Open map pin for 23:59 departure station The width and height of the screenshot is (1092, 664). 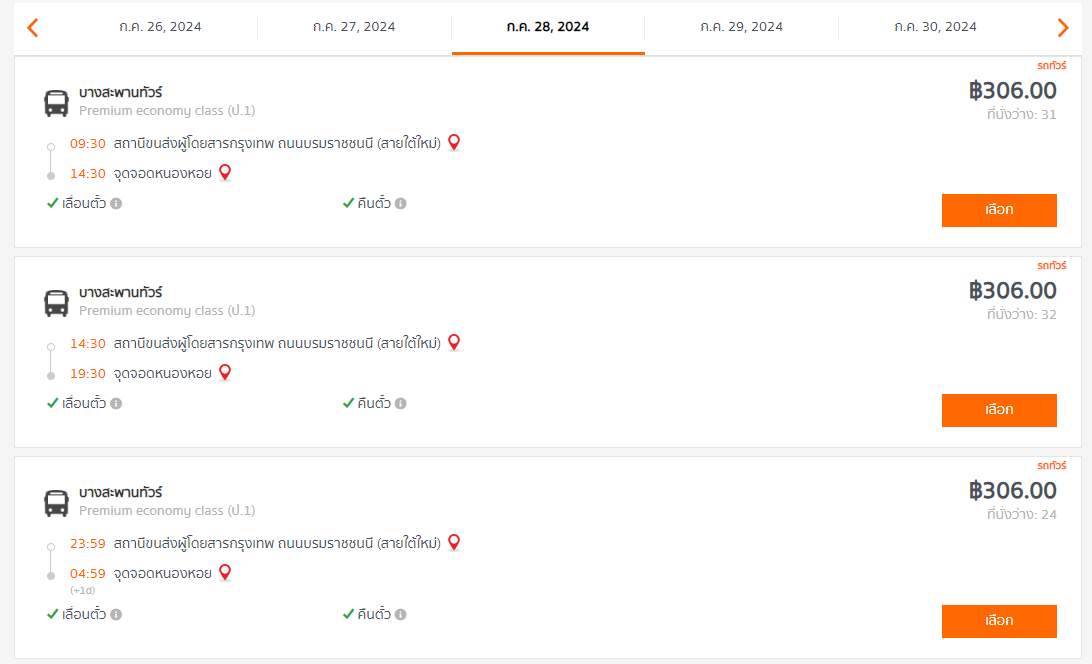click(x=454, y=543)
